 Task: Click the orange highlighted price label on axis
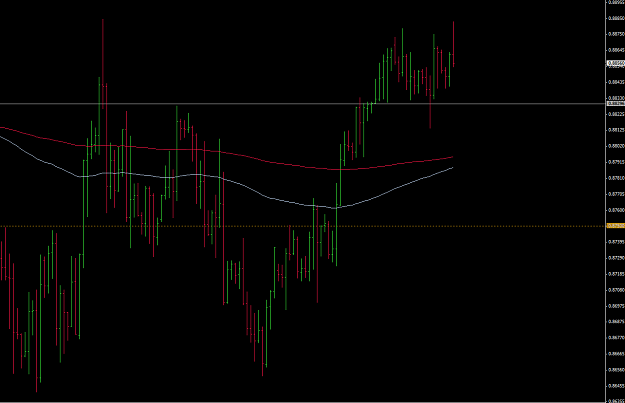[616, 226]
